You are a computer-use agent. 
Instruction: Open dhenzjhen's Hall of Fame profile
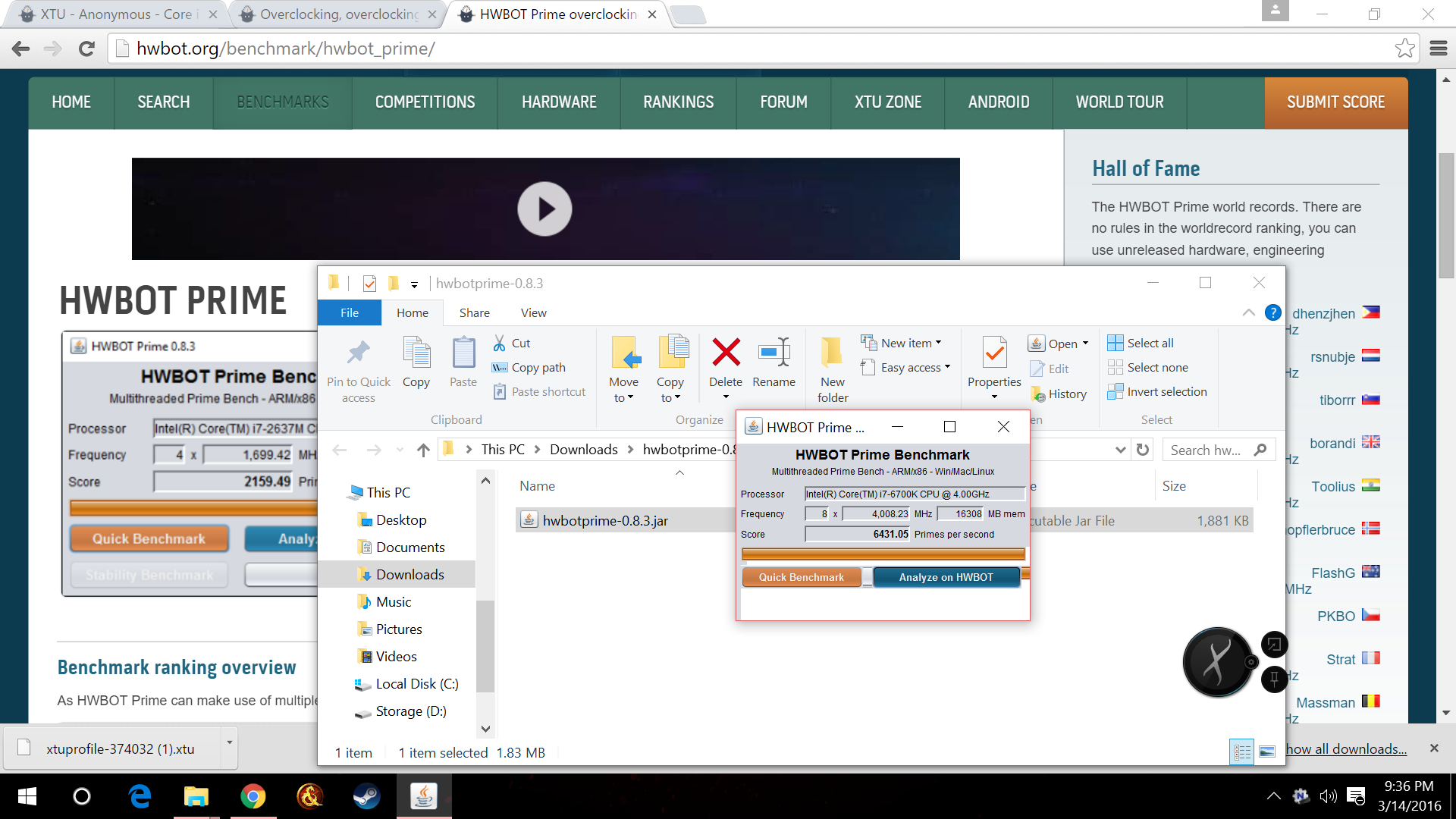[x=1323, y=314]
